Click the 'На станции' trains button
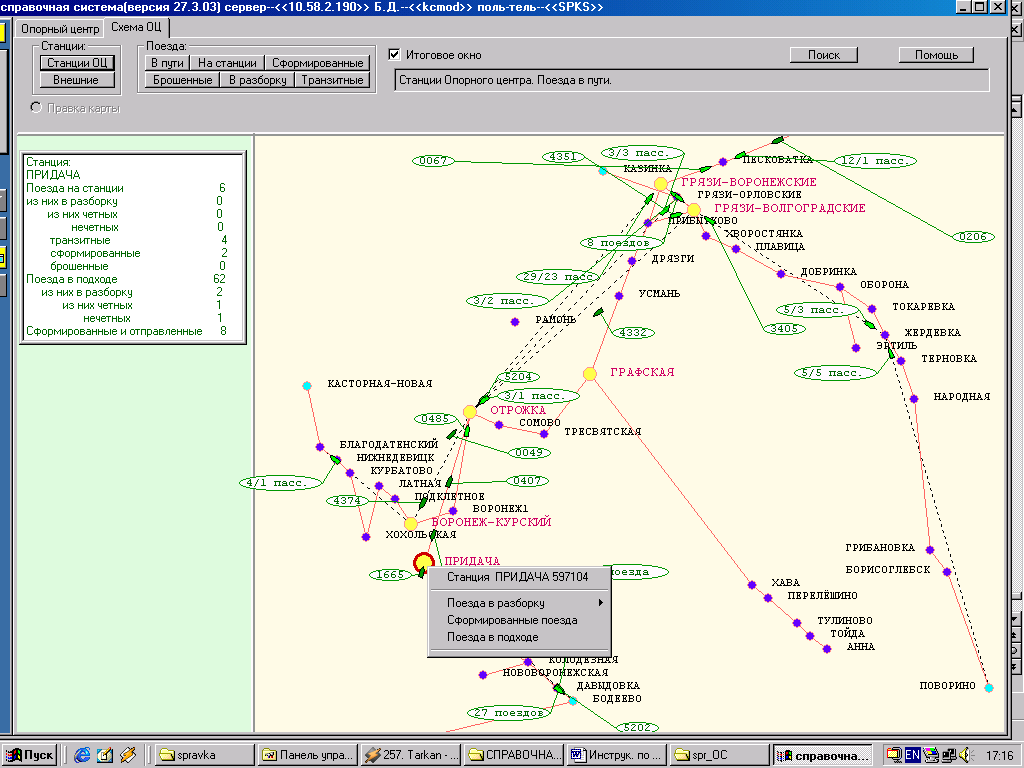 pyautogui.click(x=227, y=63)
